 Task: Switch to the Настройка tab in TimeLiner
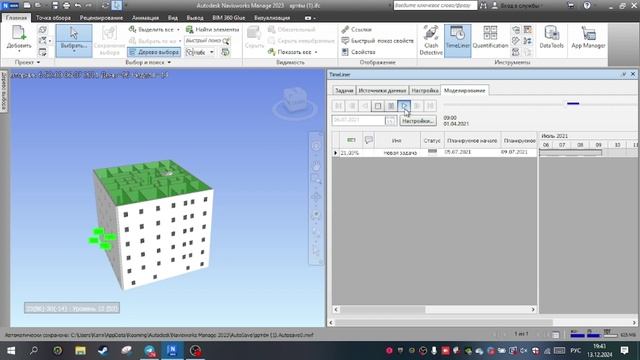click(425, 90)
